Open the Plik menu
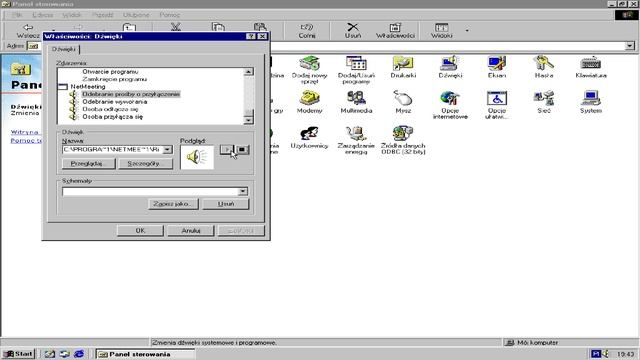 click(x=17, y=15)
